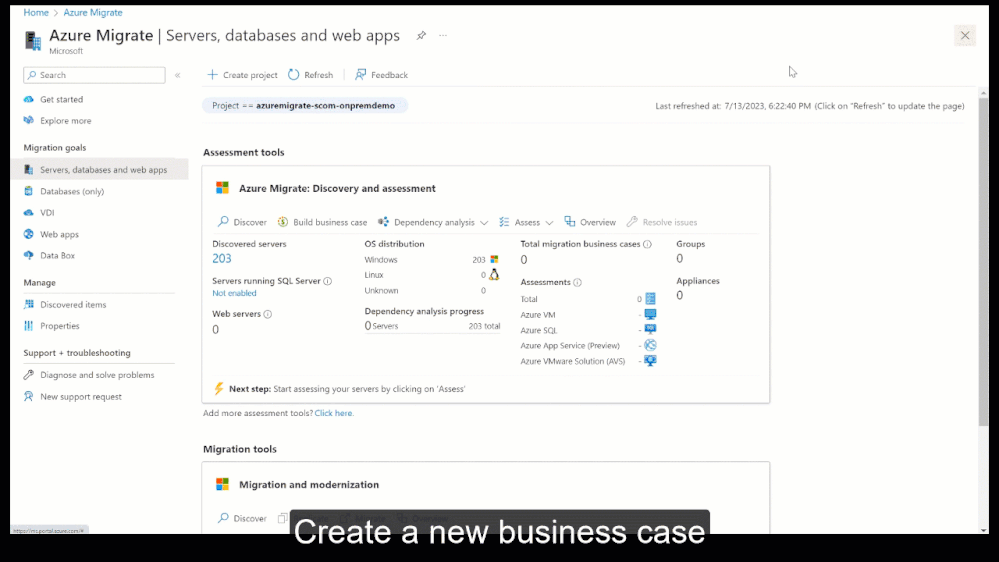Screen dimensions: 999x562
Task: Click the Azure Migrate header icon
Action: (32, 40)
